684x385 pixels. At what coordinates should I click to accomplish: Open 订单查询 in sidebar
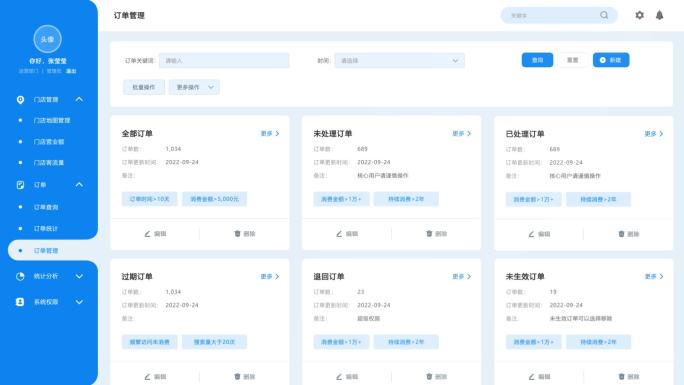tap(46, 207)
